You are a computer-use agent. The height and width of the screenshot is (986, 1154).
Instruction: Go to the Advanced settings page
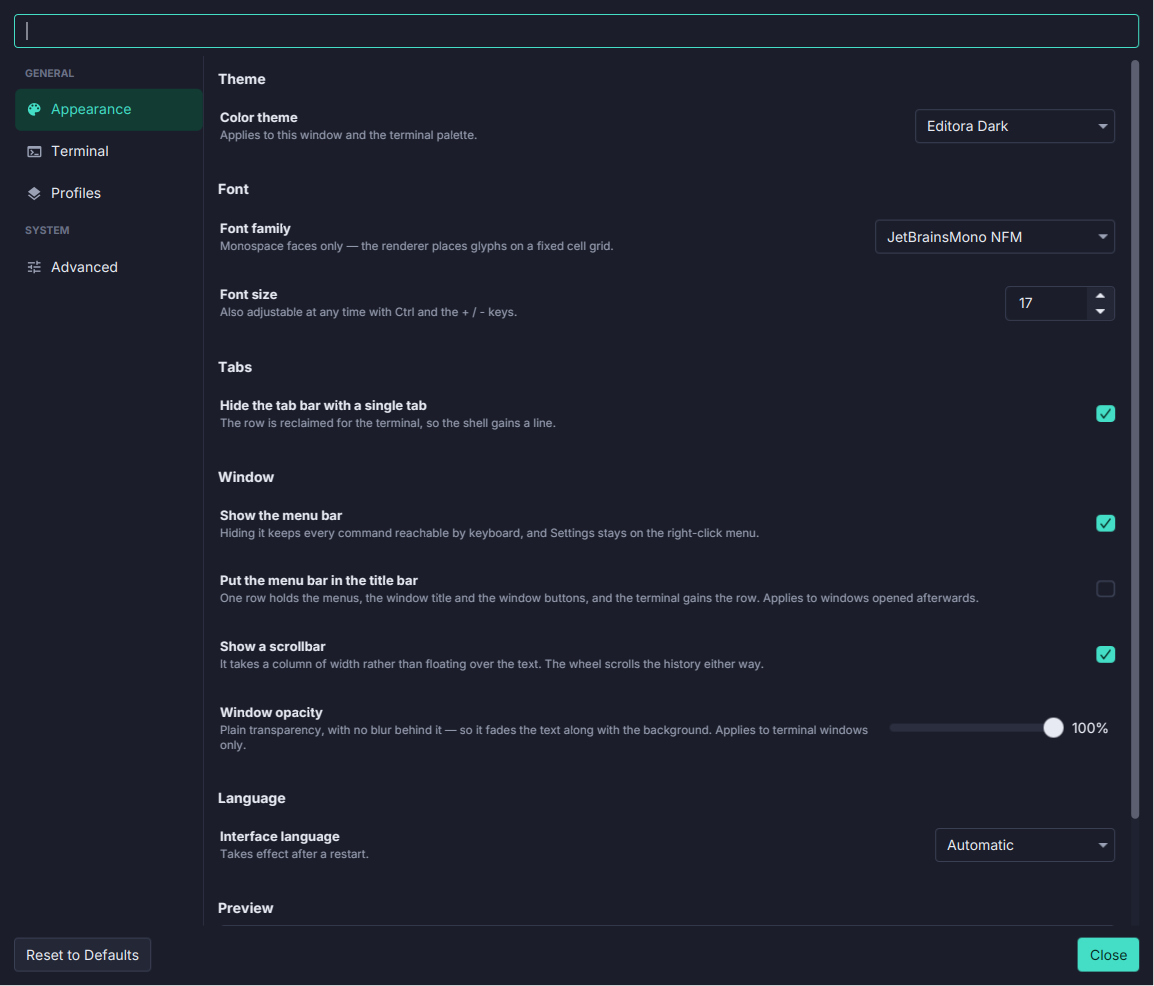(x=109, y=267)
